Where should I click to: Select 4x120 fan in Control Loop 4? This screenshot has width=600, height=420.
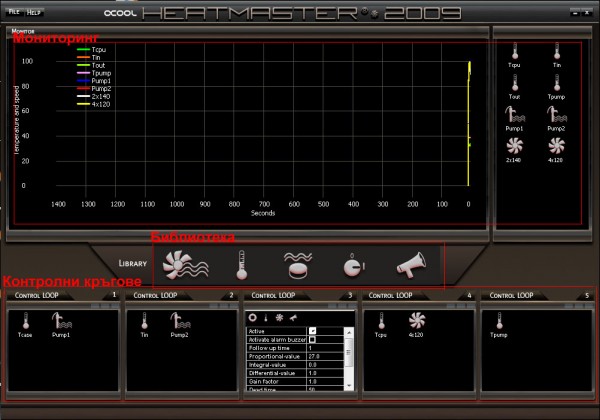click(x=417, y=321)
